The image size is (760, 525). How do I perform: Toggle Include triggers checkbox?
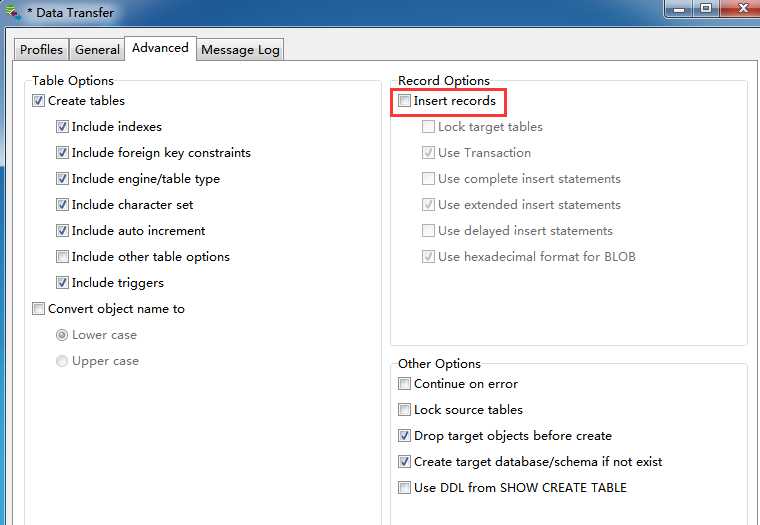62,283
